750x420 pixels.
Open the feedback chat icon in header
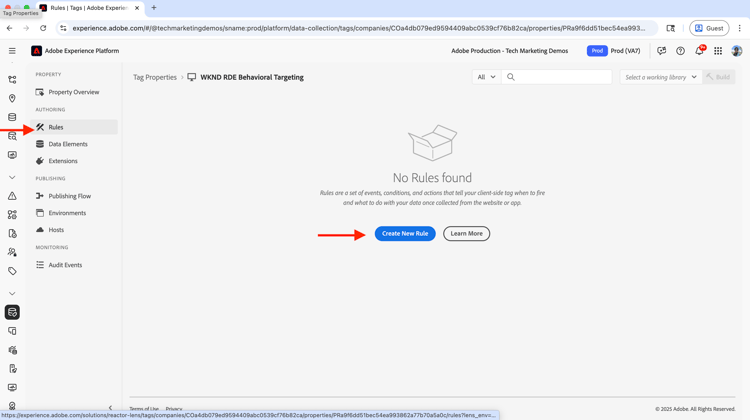pyautogui.click(x=662, y=51)
